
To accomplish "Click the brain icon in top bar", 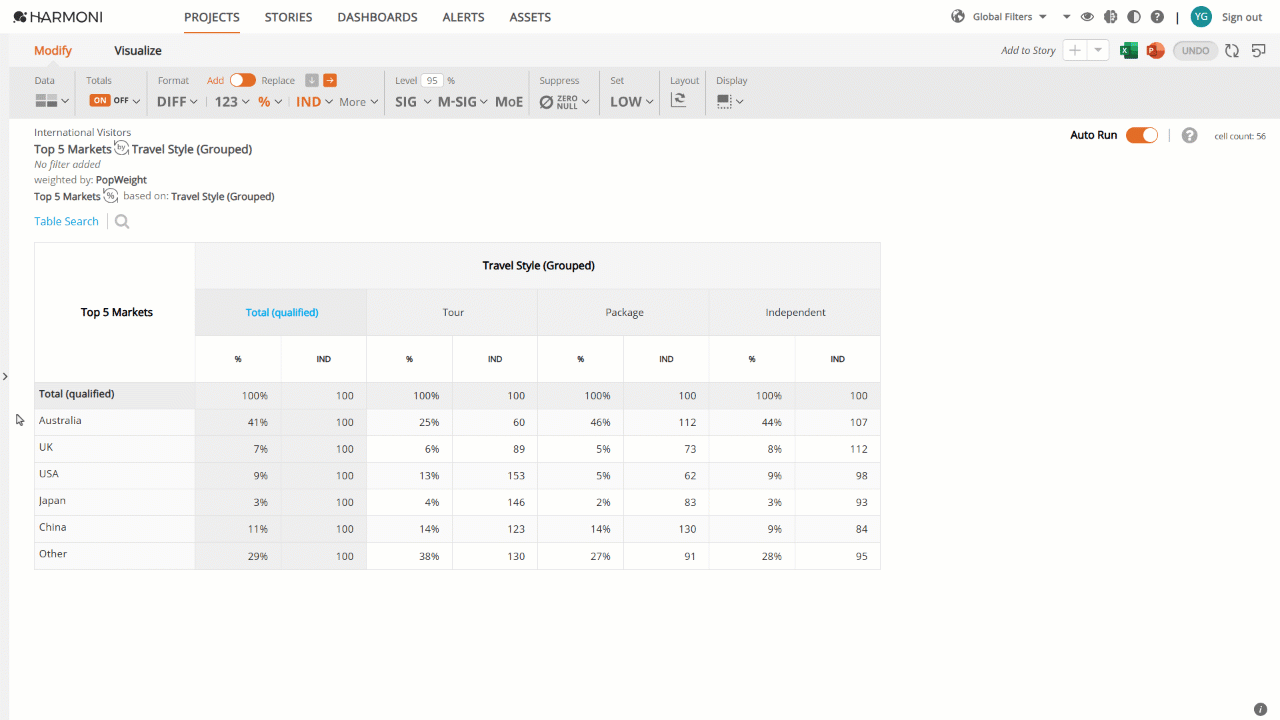I will pyautogui.click(x=1110, y=17).
